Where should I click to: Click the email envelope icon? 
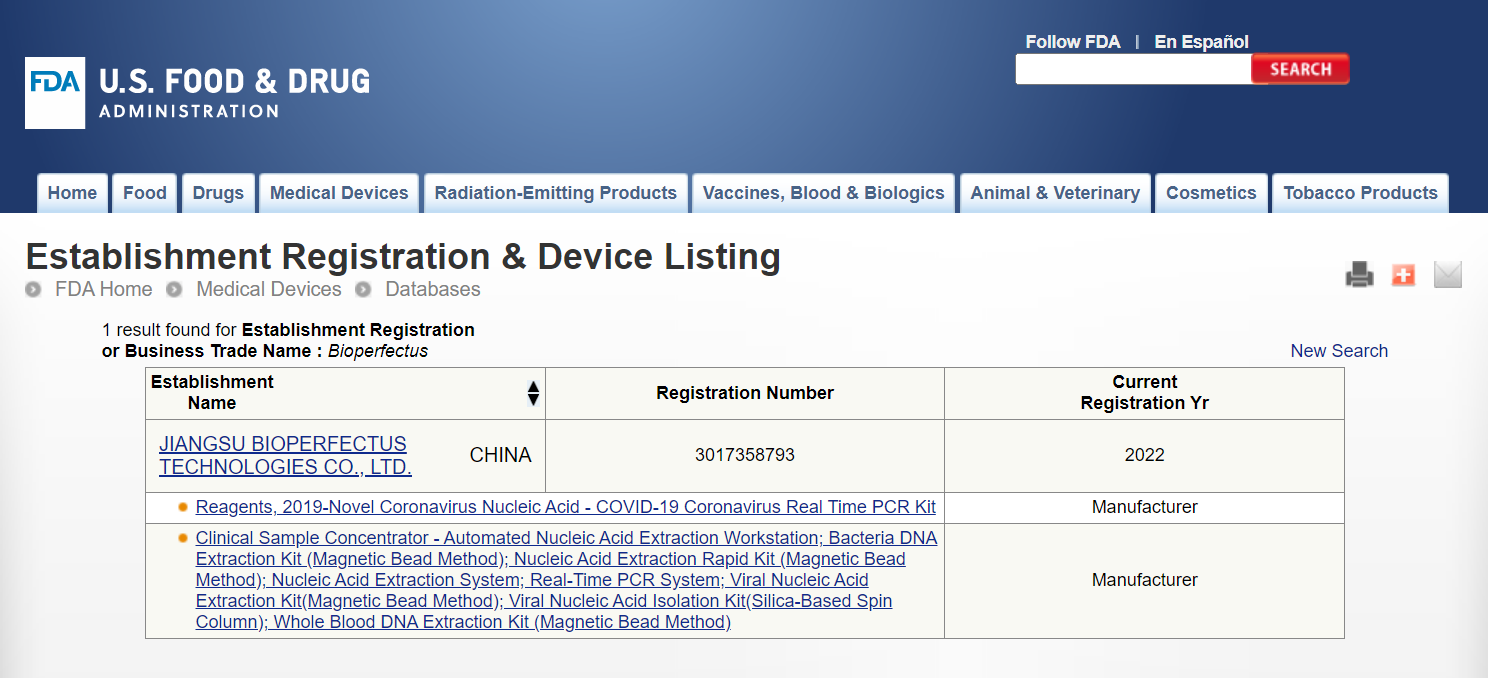point(1447,275)
